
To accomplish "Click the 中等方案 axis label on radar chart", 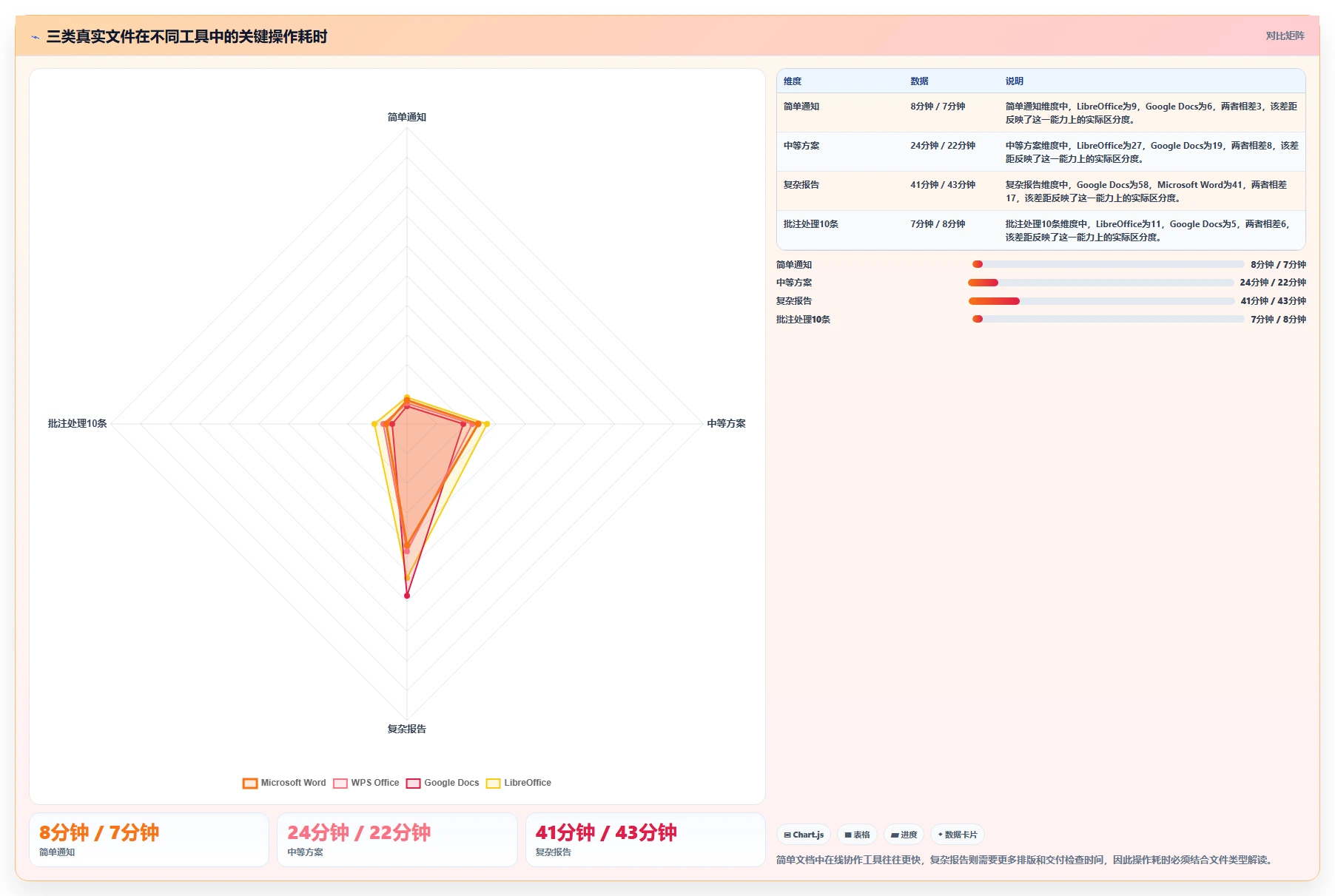I will [x=726, y=423].
